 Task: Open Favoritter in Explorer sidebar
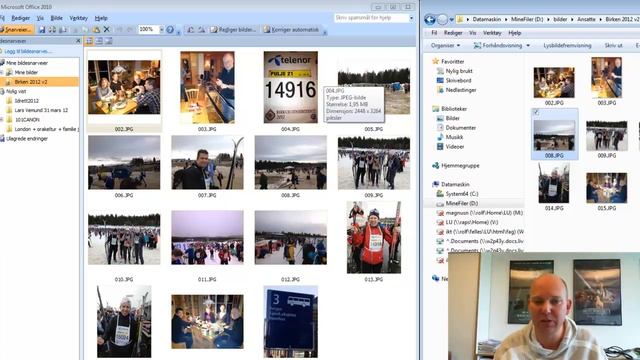(448, 61)
